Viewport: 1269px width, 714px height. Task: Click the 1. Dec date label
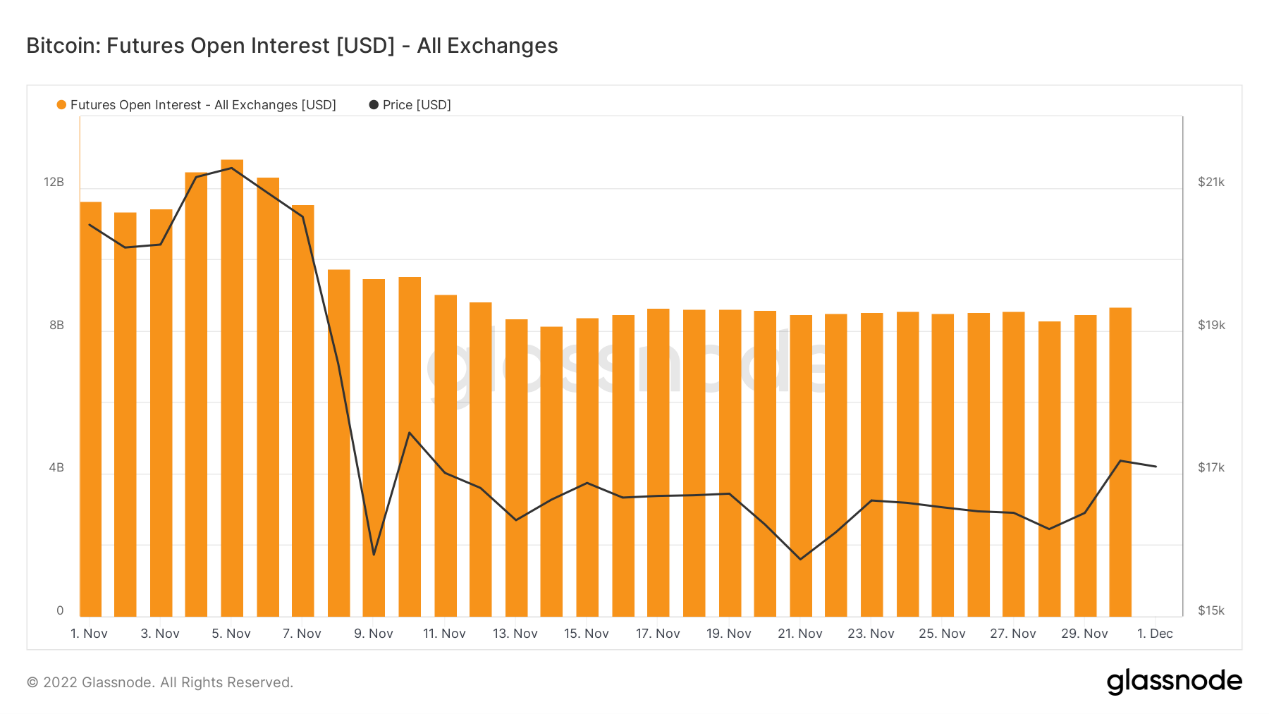pyautogui.click(x=1155, y=634)
